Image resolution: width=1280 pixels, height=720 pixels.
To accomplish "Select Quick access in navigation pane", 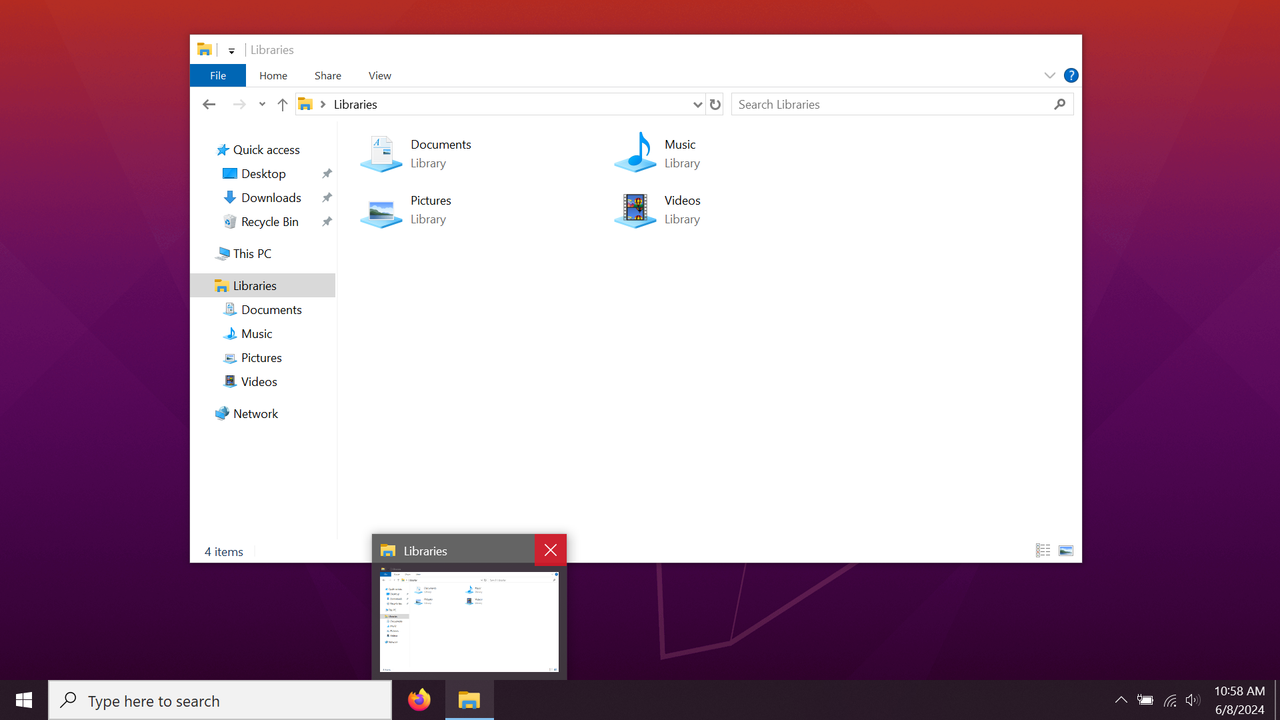I will click(x=266, y=150).
